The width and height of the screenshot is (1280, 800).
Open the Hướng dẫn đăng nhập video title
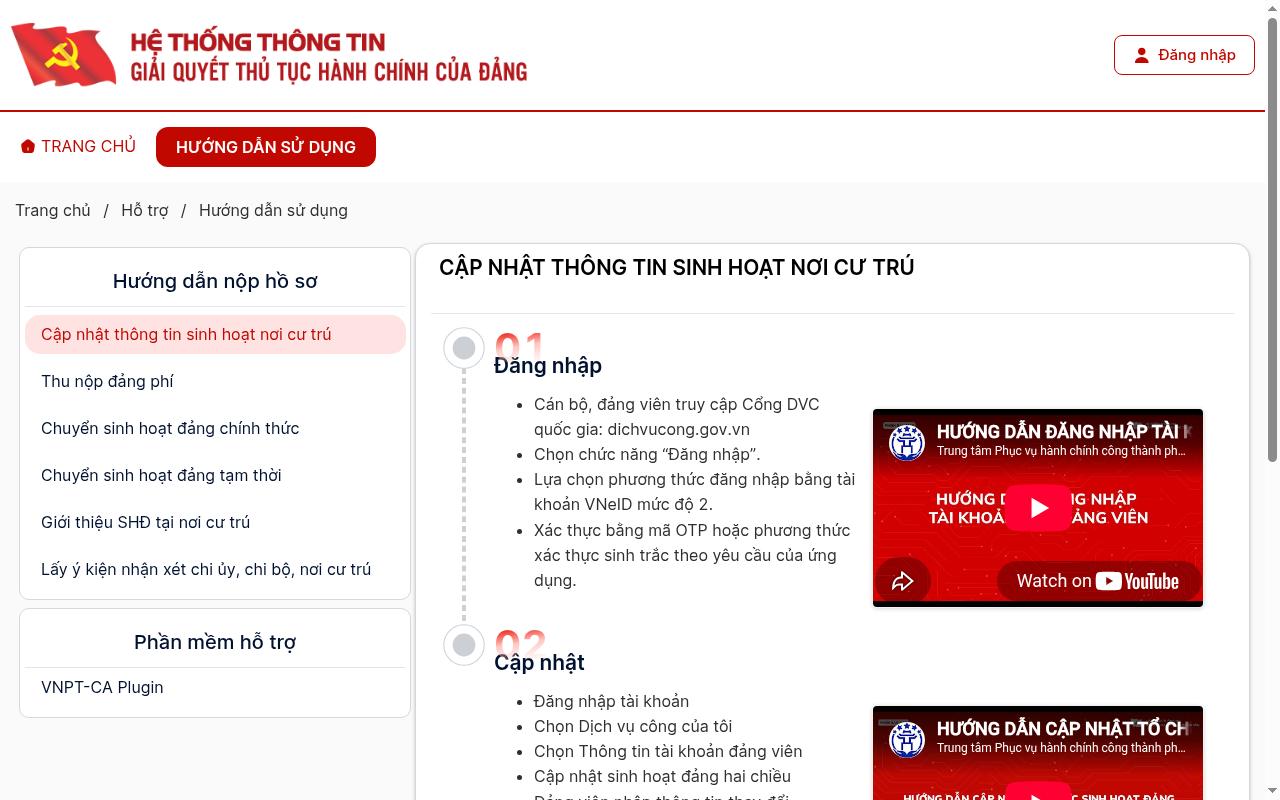coord(1064,431)
